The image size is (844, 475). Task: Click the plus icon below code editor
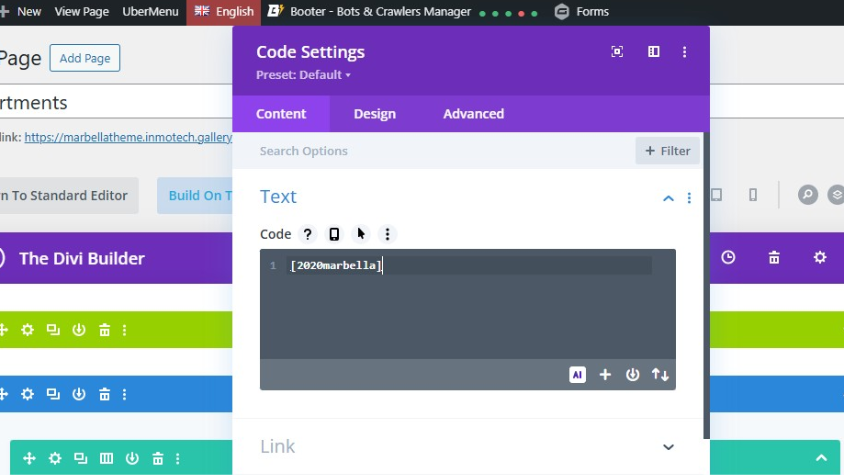(605, 375)
